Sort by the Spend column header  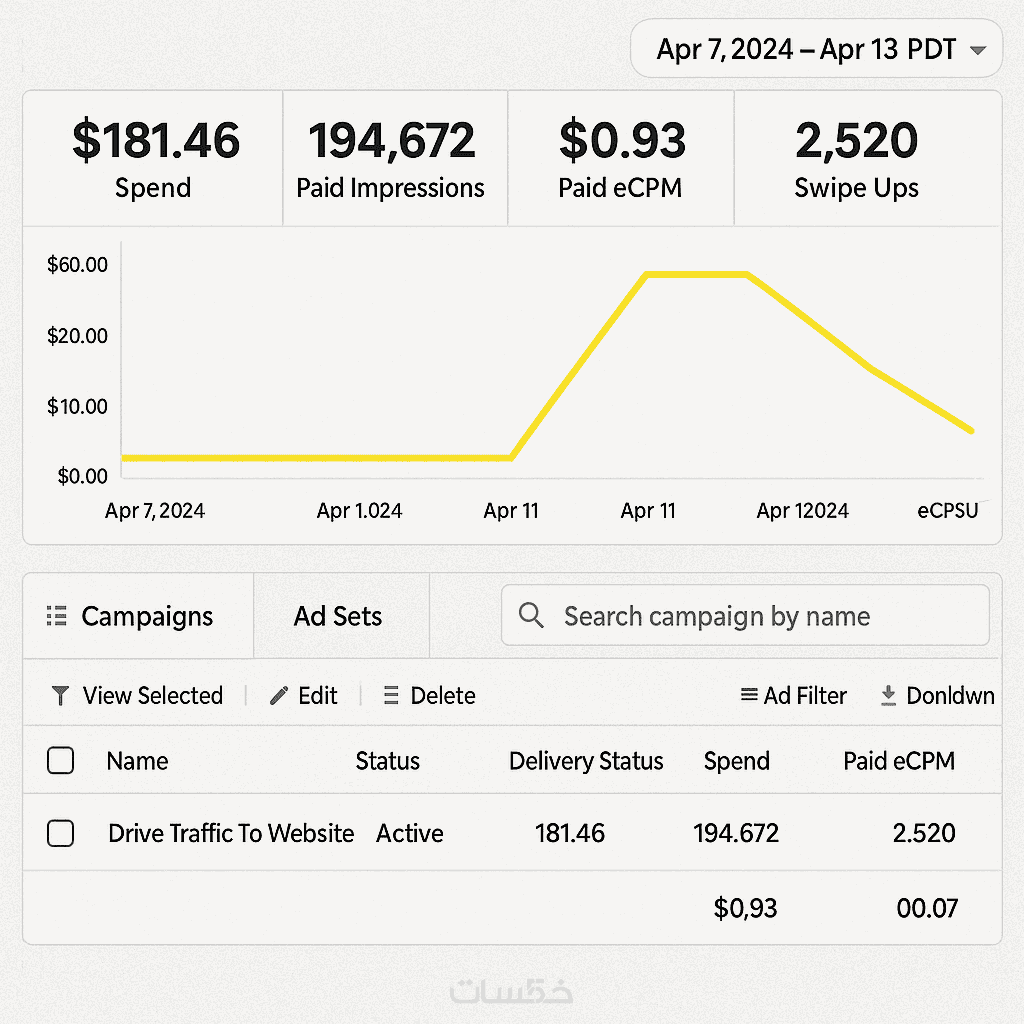click(736, 761)
